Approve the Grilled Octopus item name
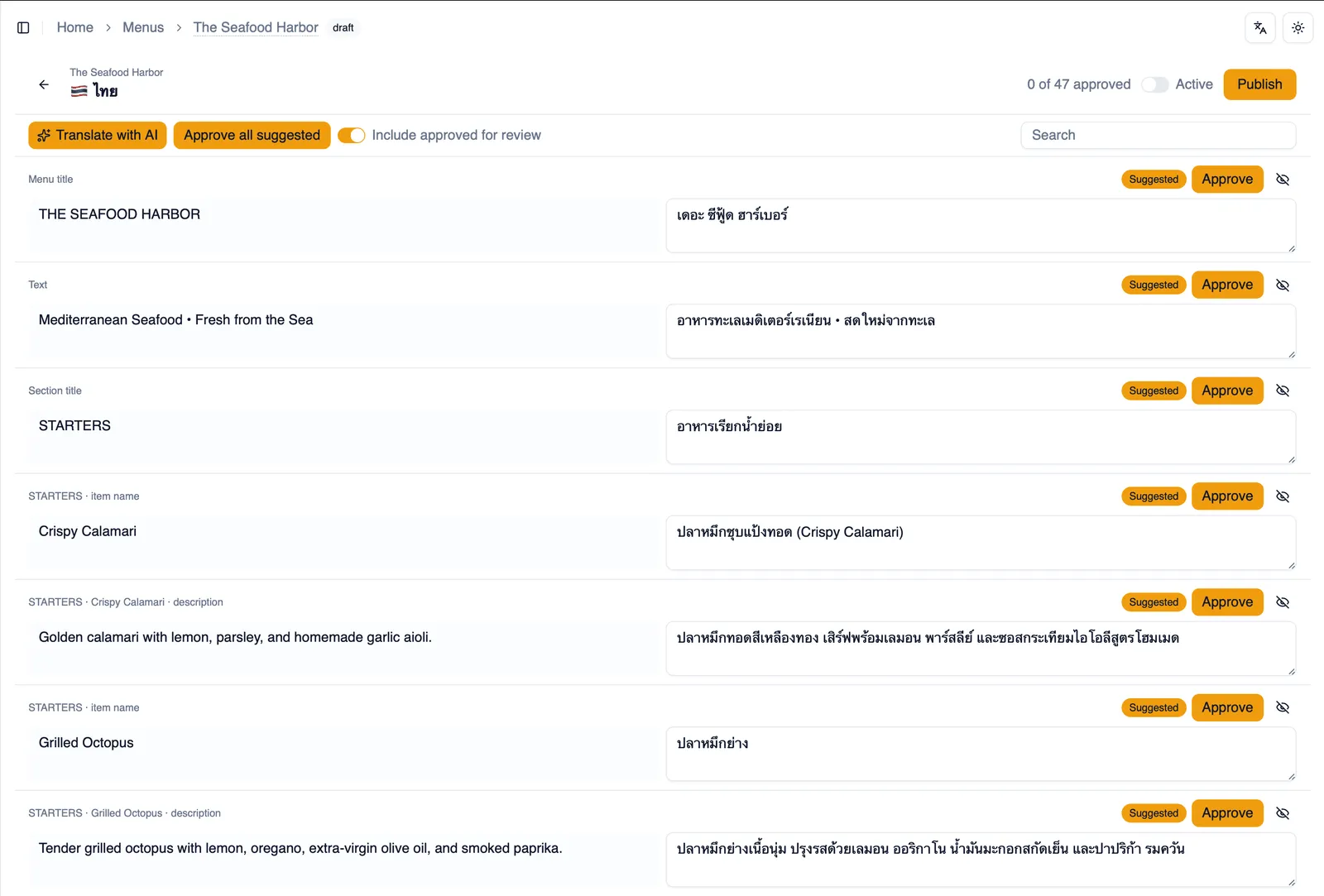The image size is (1324, 896). click(1227, 707)
